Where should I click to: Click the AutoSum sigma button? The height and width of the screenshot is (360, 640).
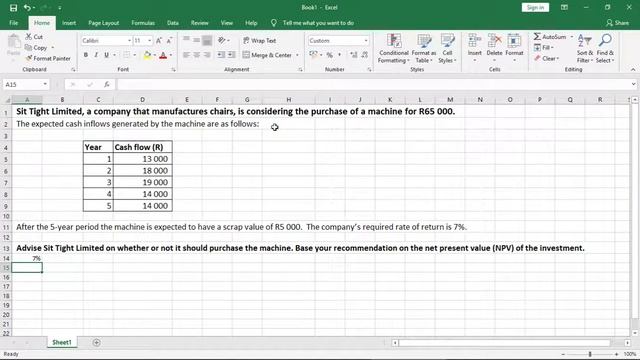coord(550,37)
